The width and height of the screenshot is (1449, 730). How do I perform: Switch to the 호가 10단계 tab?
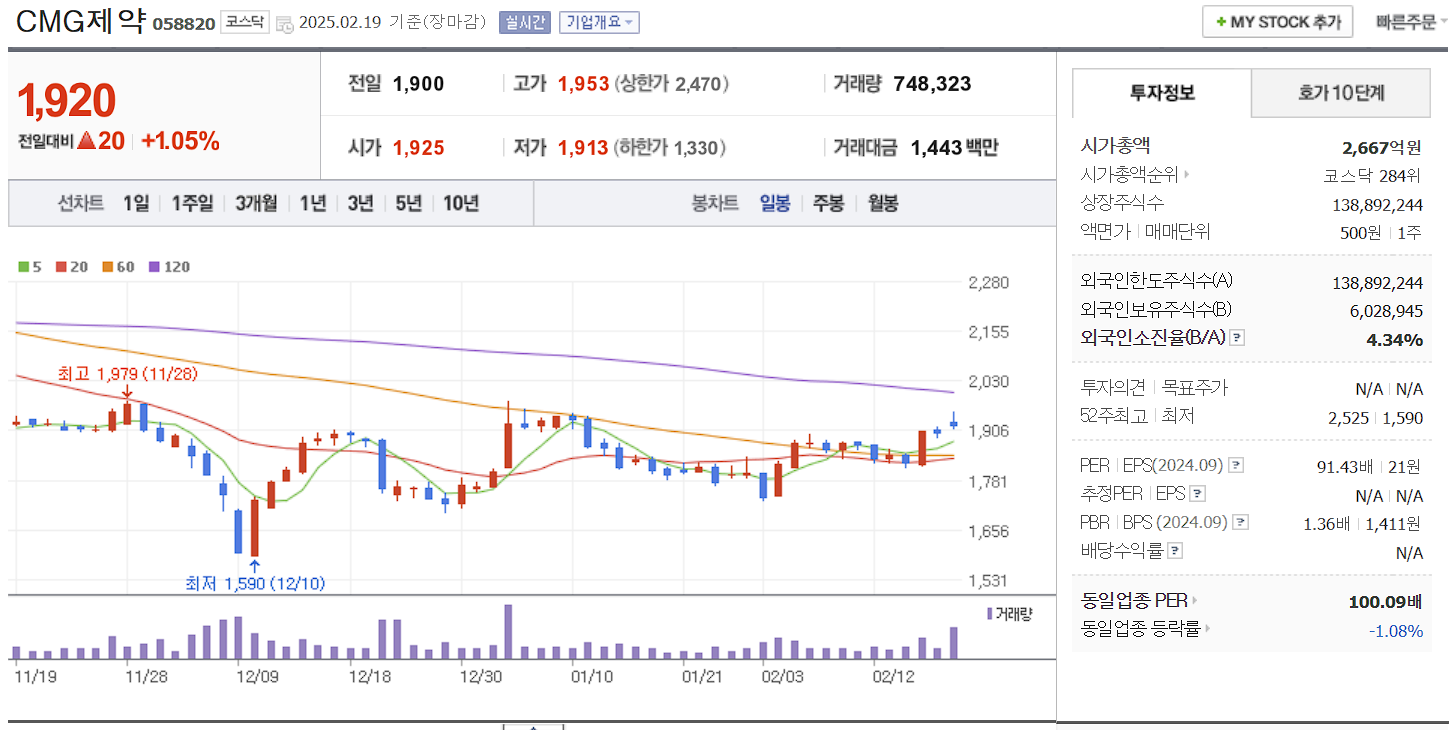click(1340, 93)
